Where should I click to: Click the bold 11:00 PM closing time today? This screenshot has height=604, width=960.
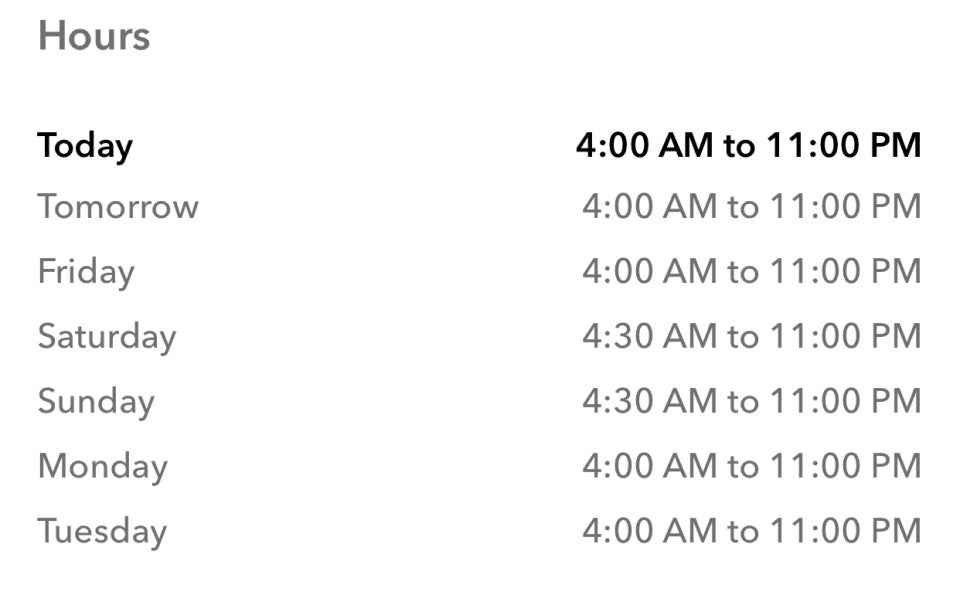tap(844, 145)
